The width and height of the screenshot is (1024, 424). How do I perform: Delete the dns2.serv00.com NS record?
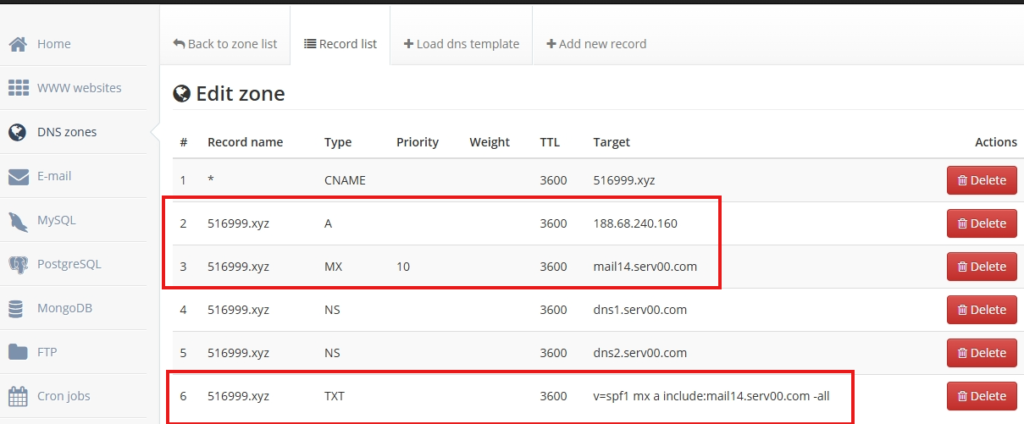tap(981, 353)
